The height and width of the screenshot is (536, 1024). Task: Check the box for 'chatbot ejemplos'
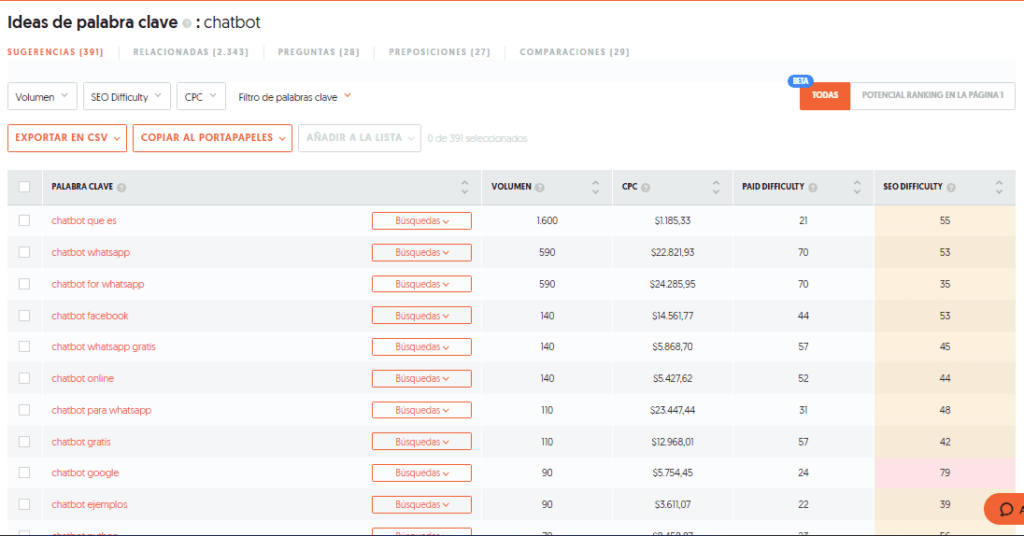[24, 504]
